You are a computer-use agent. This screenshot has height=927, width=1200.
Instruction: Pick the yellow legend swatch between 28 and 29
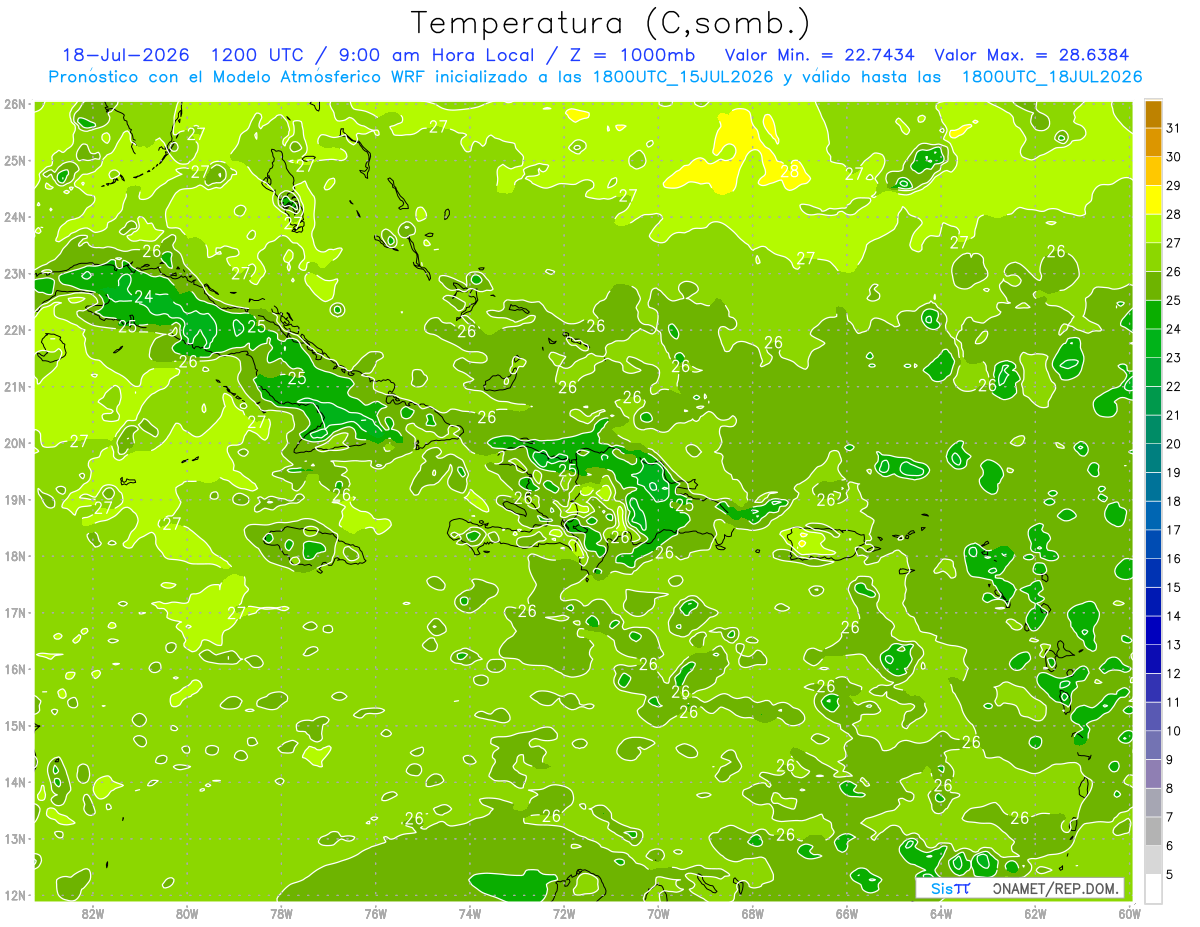(x=1153, y=201)
